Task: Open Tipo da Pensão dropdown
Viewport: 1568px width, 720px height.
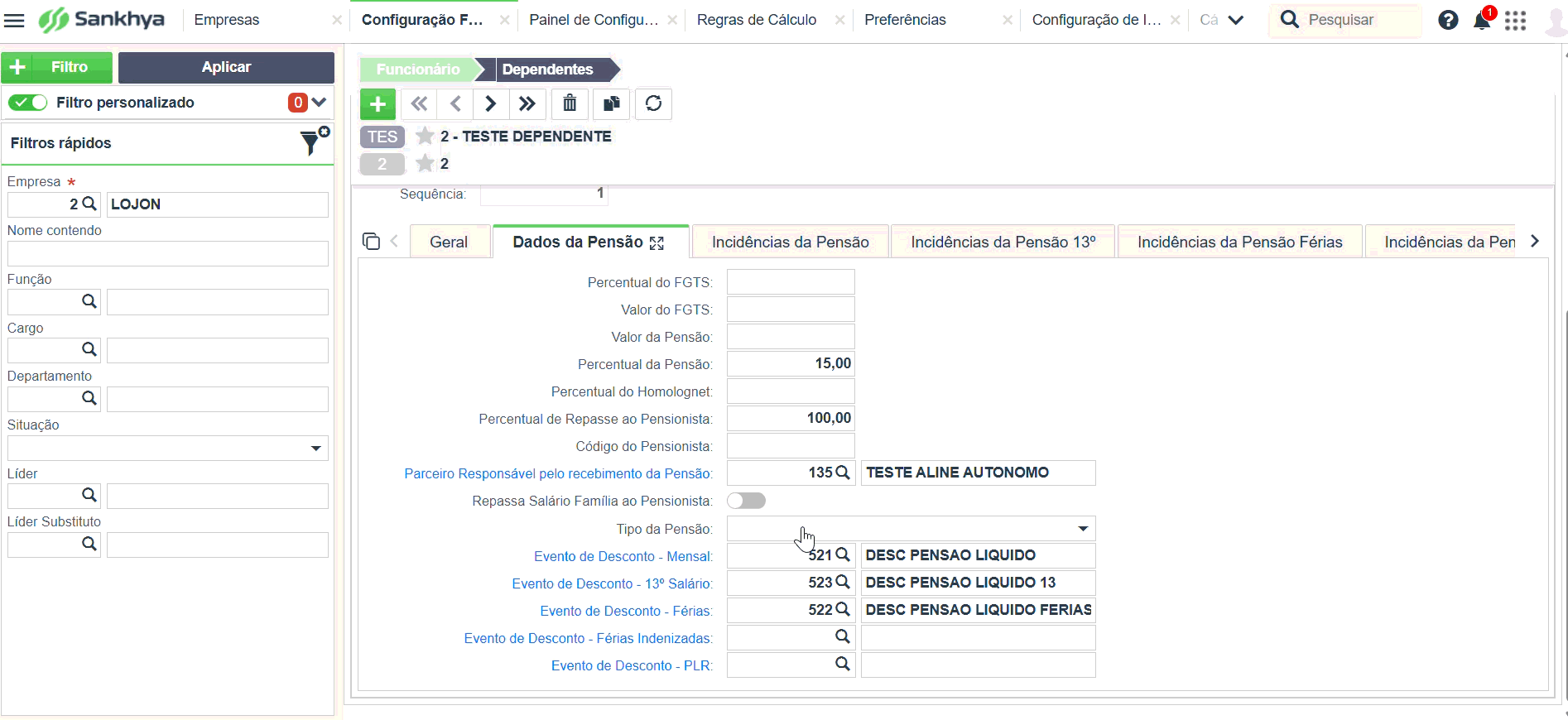Action: (x=911, y=529)
